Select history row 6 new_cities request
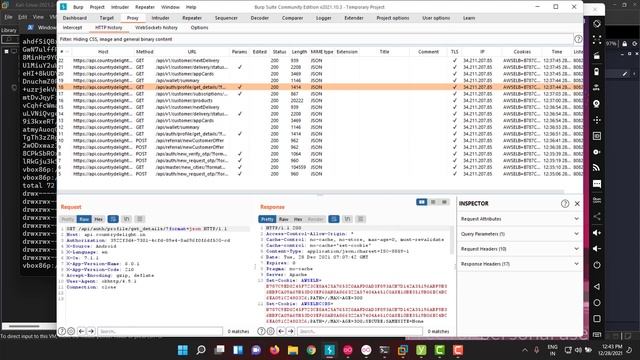The image size is (640, 360). [x=320, y=167]
